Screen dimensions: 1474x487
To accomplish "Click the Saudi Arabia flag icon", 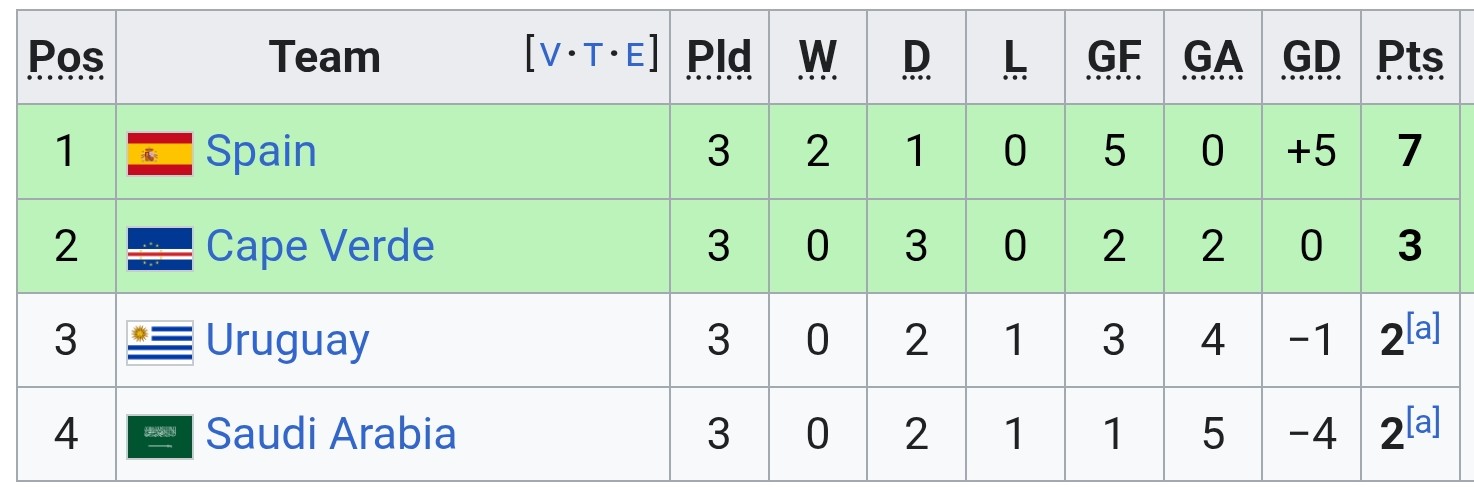I will coord(160,436).
